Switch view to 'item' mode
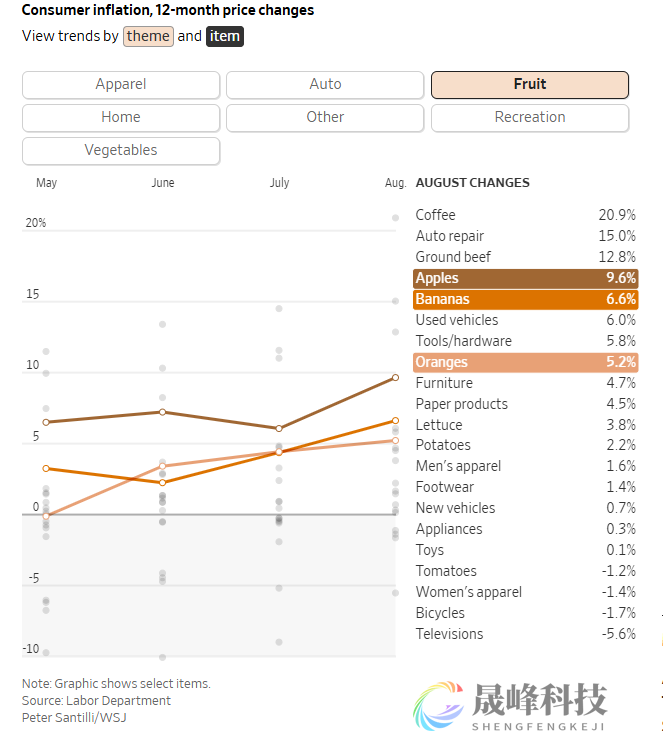 [224, 36]
